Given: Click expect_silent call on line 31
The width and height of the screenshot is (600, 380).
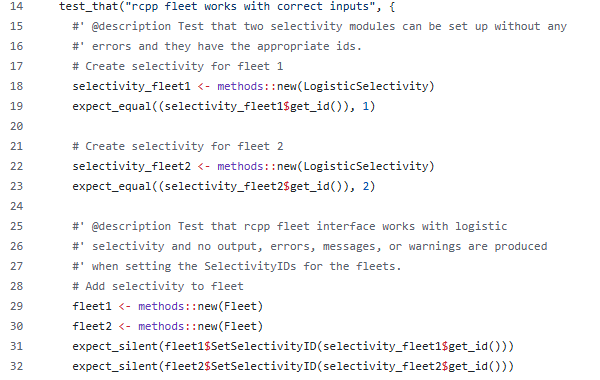Looking at the screenshot, I should pos(115,346).
